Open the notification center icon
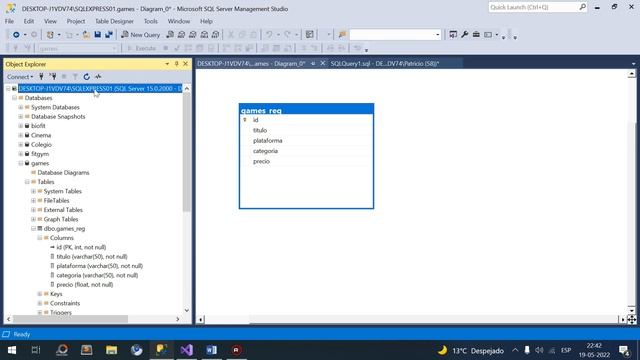 click(624, 350)
